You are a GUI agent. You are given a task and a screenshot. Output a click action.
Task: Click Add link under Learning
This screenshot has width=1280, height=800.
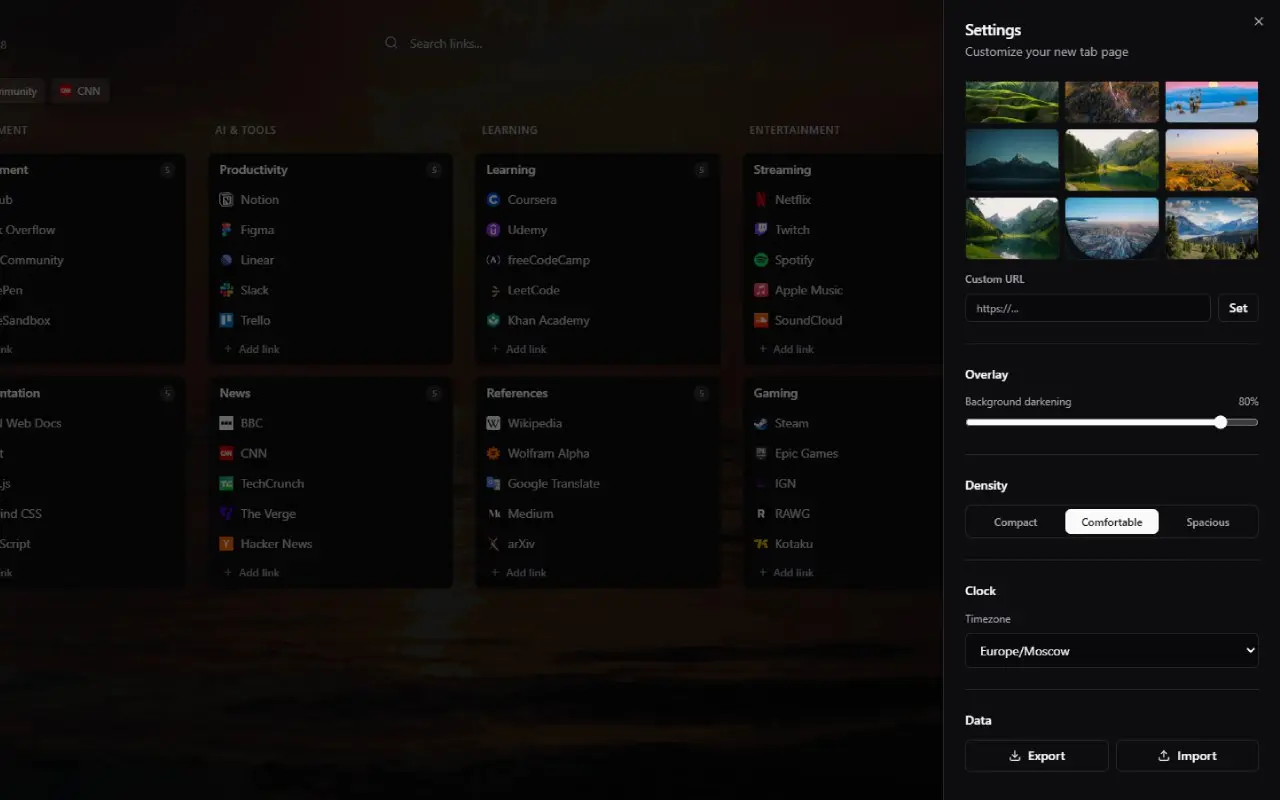519,349
